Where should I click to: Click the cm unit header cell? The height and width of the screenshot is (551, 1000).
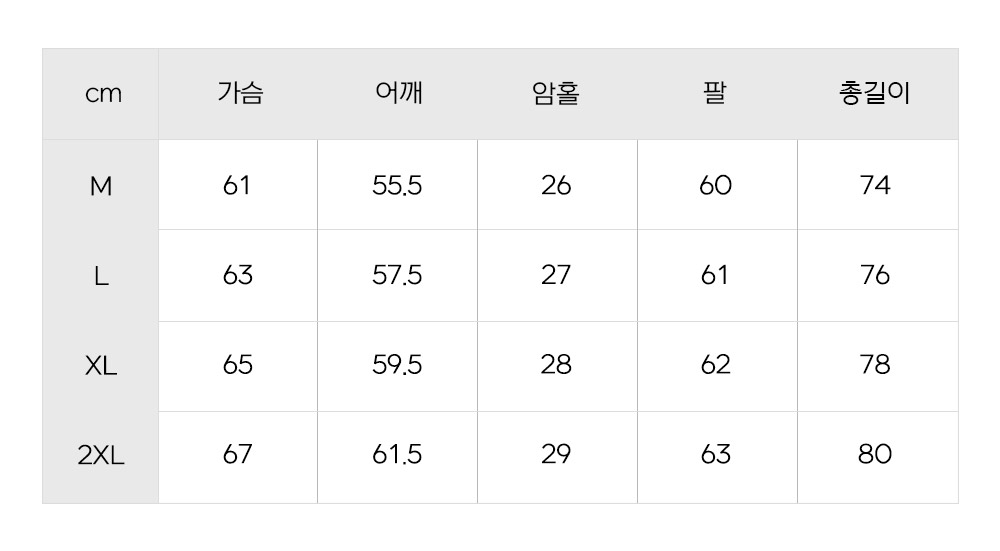[x=103, y=94]
